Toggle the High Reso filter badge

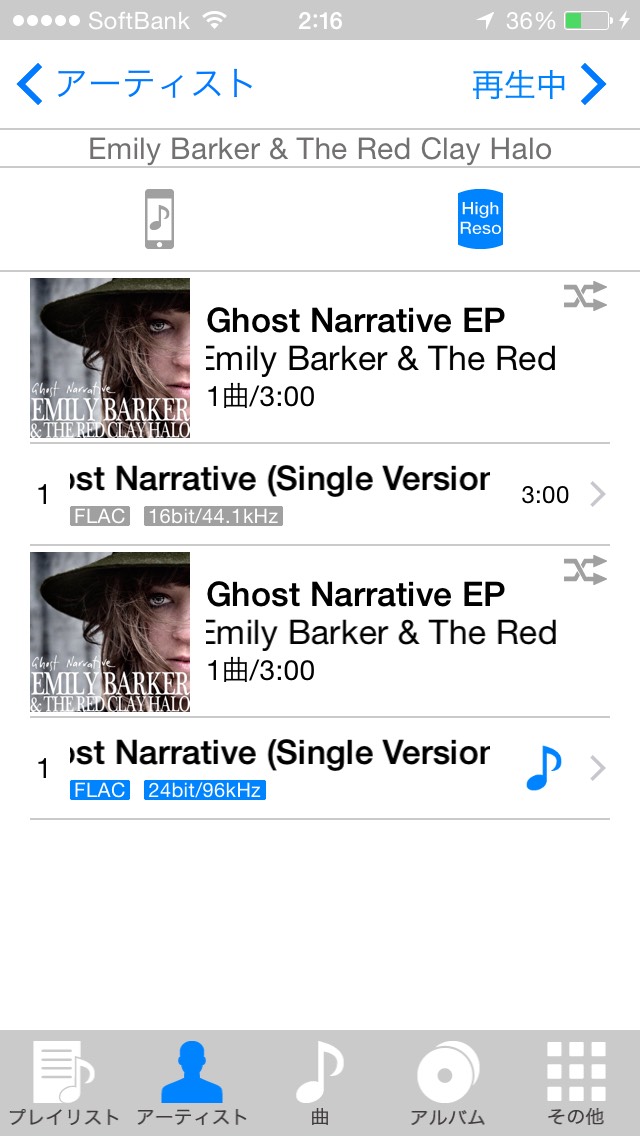pyautogui.click(x=480, y=219)
